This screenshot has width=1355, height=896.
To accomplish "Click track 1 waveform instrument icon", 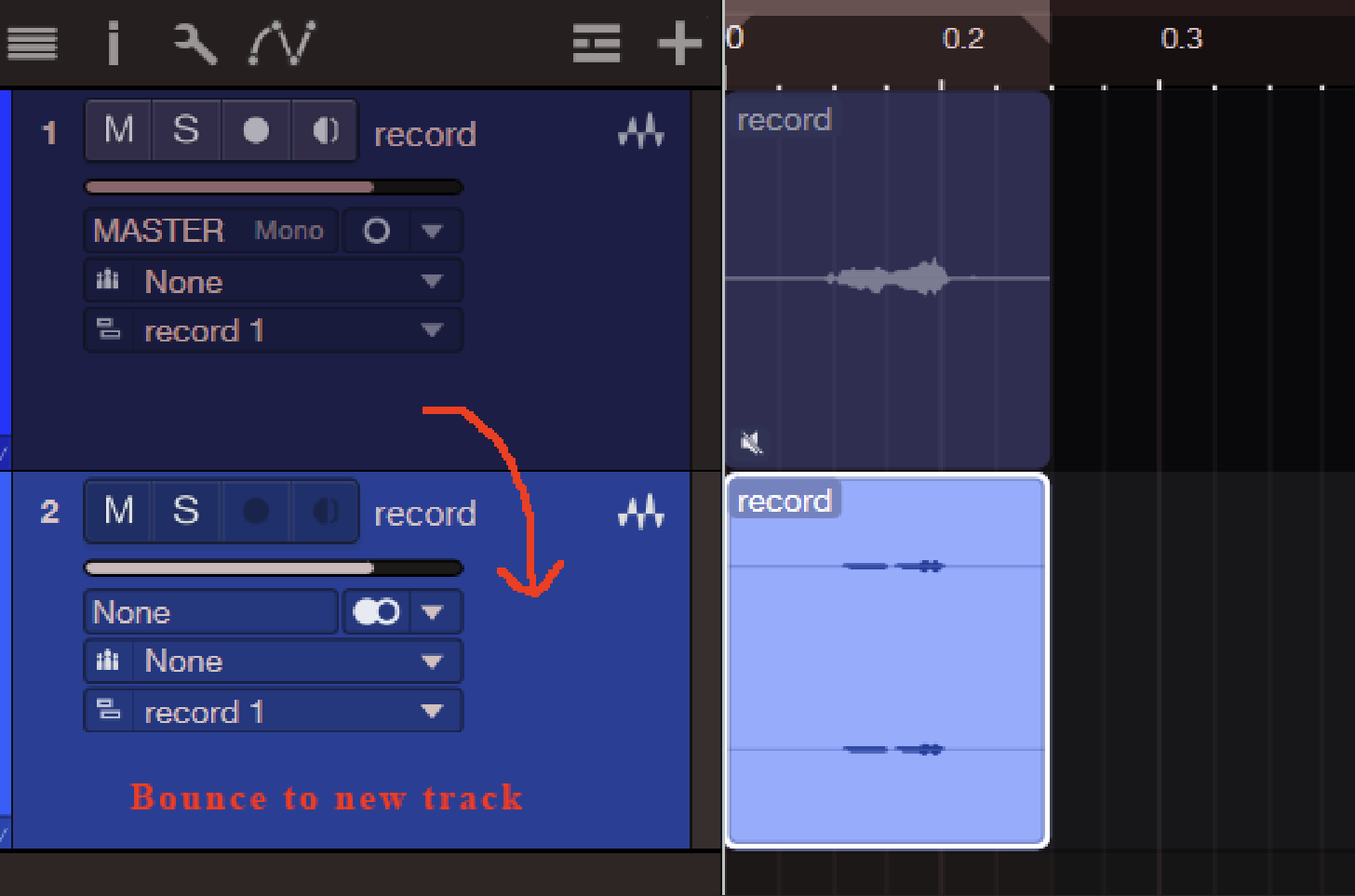I will click(641, 131).
